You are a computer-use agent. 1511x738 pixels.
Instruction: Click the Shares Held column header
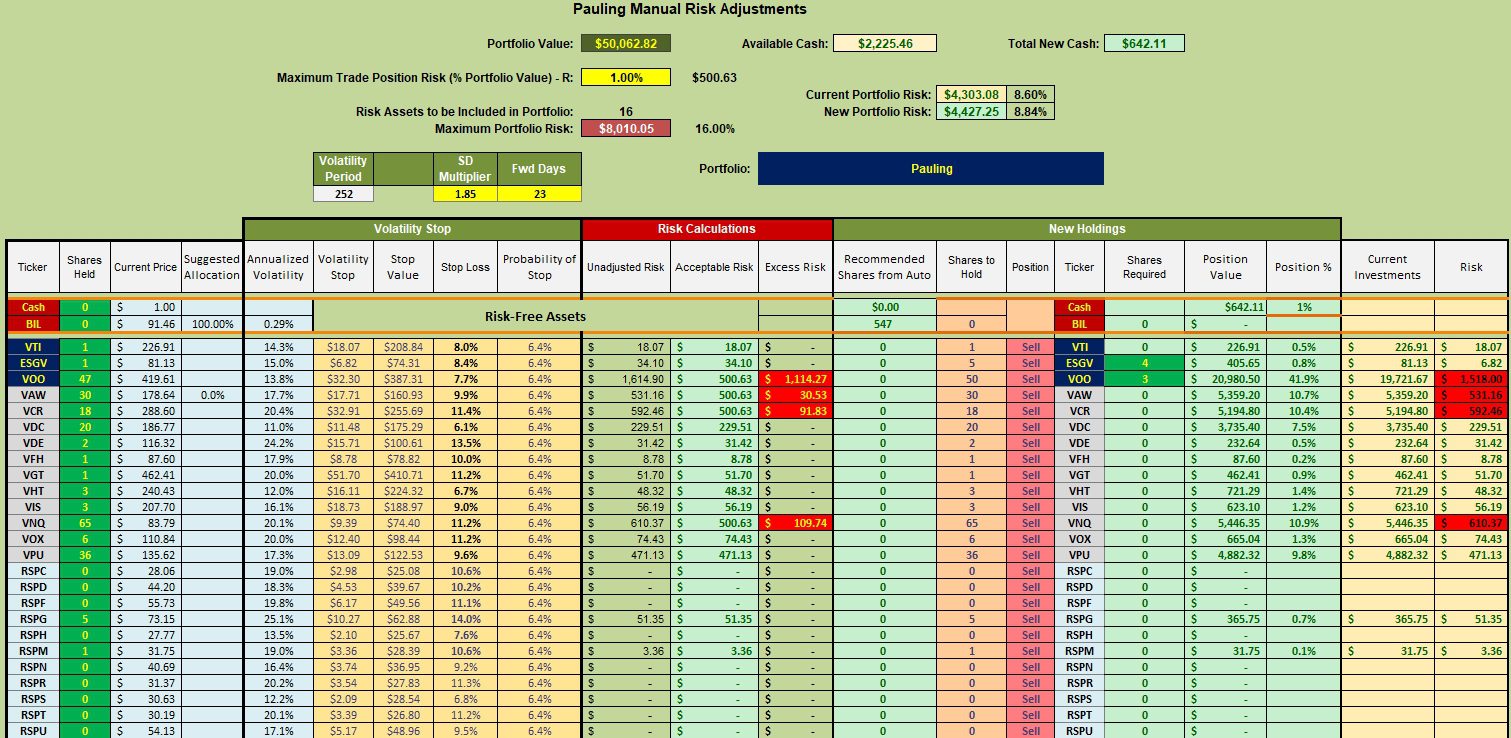(85, 267)
